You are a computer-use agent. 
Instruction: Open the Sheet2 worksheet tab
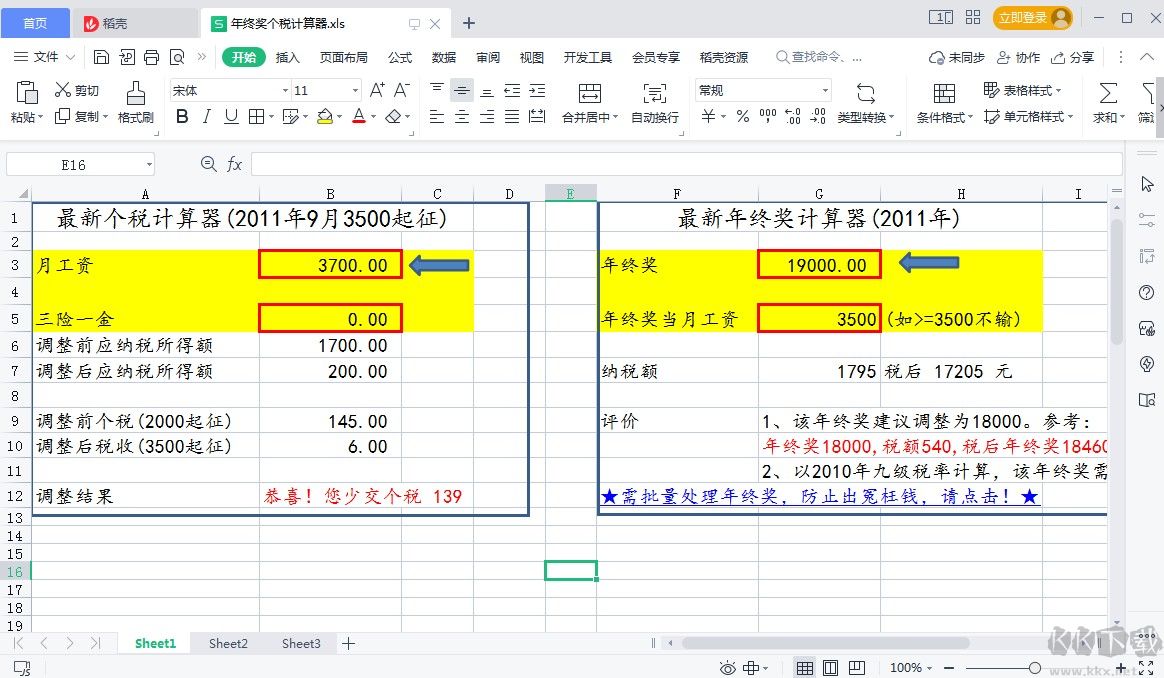point(228,643)
